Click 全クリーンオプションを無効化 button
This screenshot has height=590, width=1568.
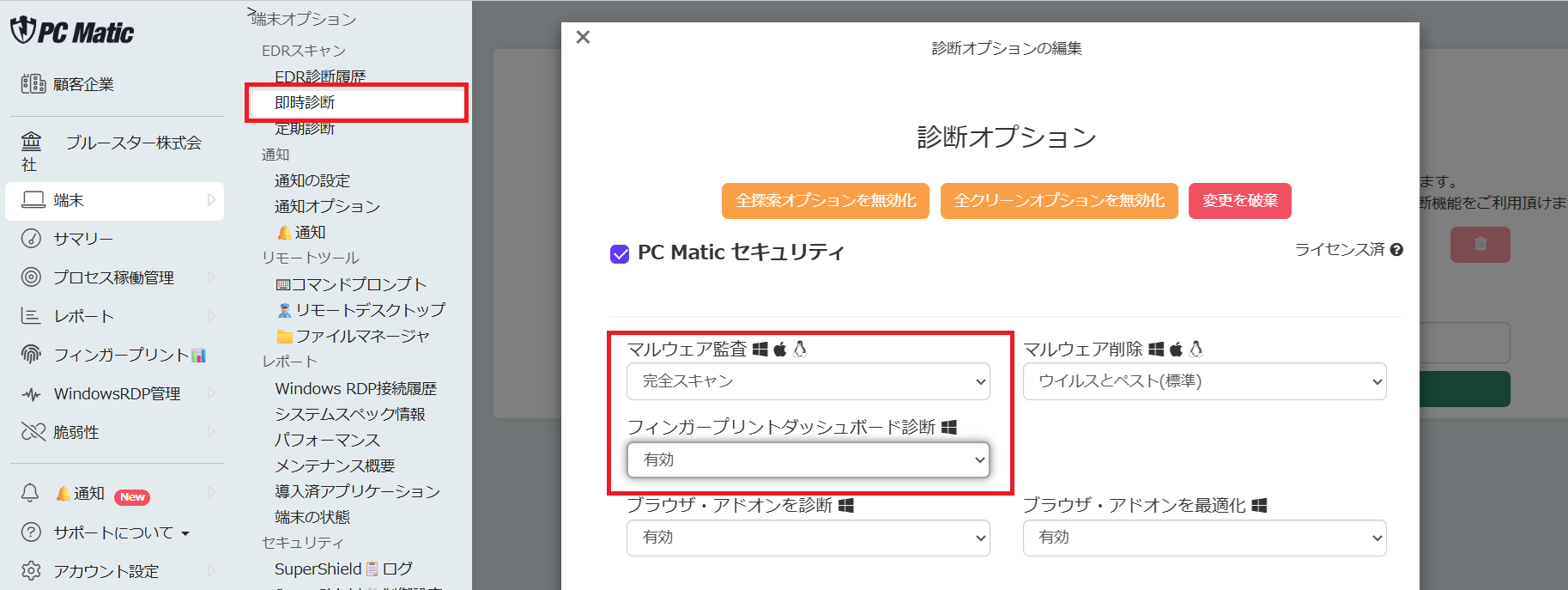(1059, 201)
